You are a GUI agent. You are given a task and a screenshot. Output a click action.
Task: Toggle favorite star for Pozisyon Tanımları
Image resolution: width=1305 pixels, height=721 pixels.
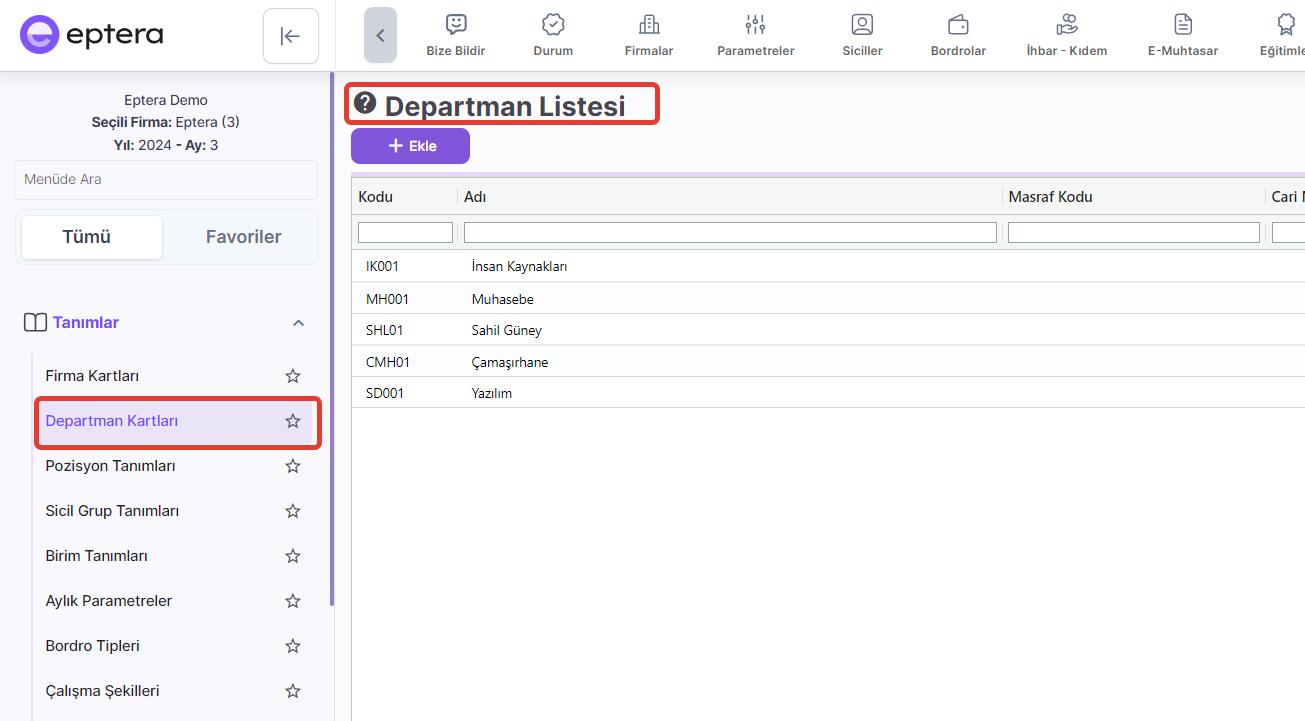click(x=293, y=466)
